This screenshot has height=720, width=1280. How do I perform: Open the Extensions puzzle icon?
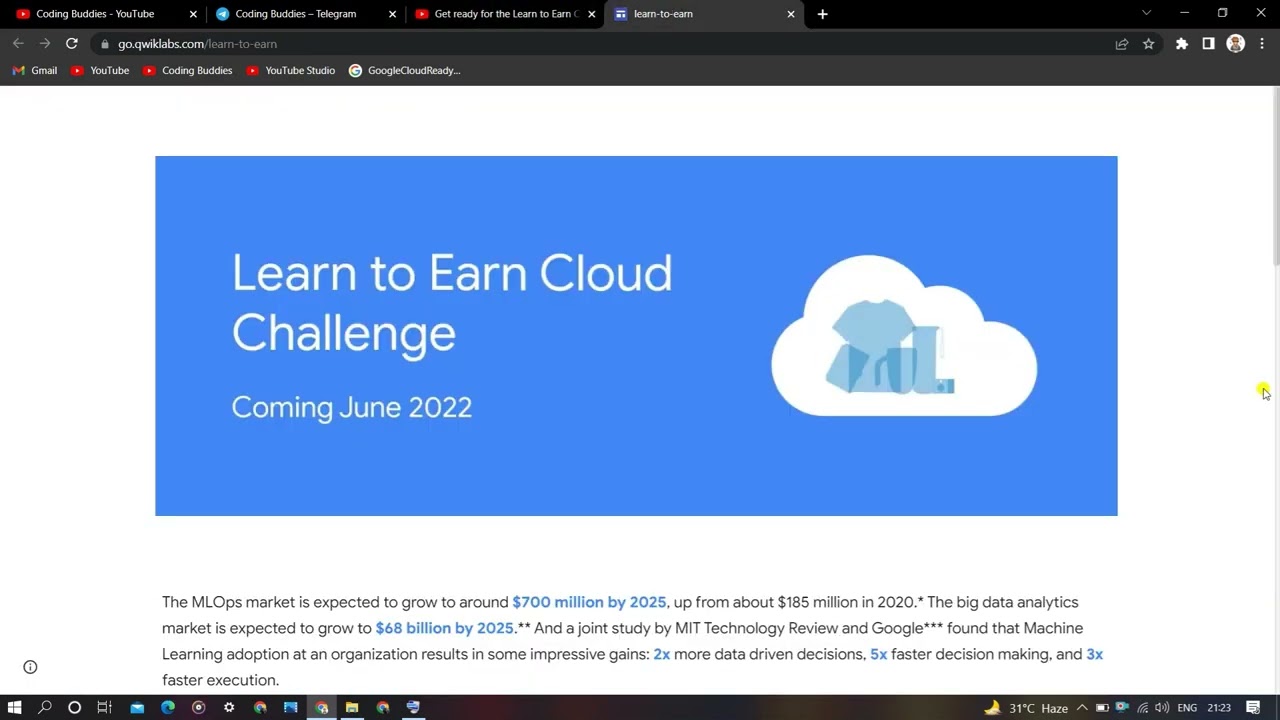click(1182, 44)
